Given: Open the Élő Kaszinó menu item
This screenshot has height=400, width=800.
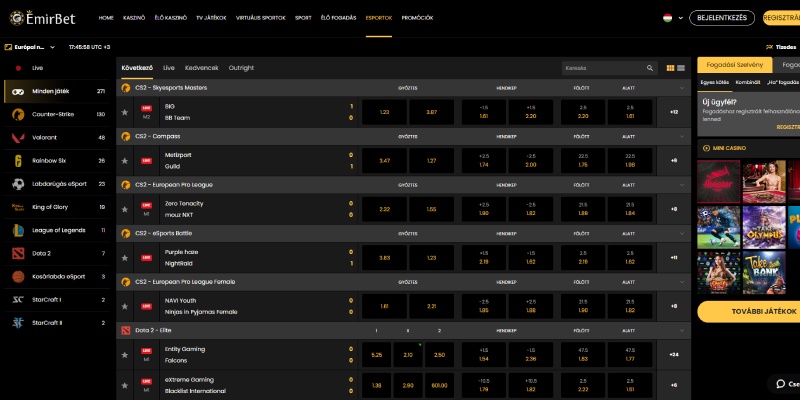Looking at the screenshot, I should click(x=170, y=18).
